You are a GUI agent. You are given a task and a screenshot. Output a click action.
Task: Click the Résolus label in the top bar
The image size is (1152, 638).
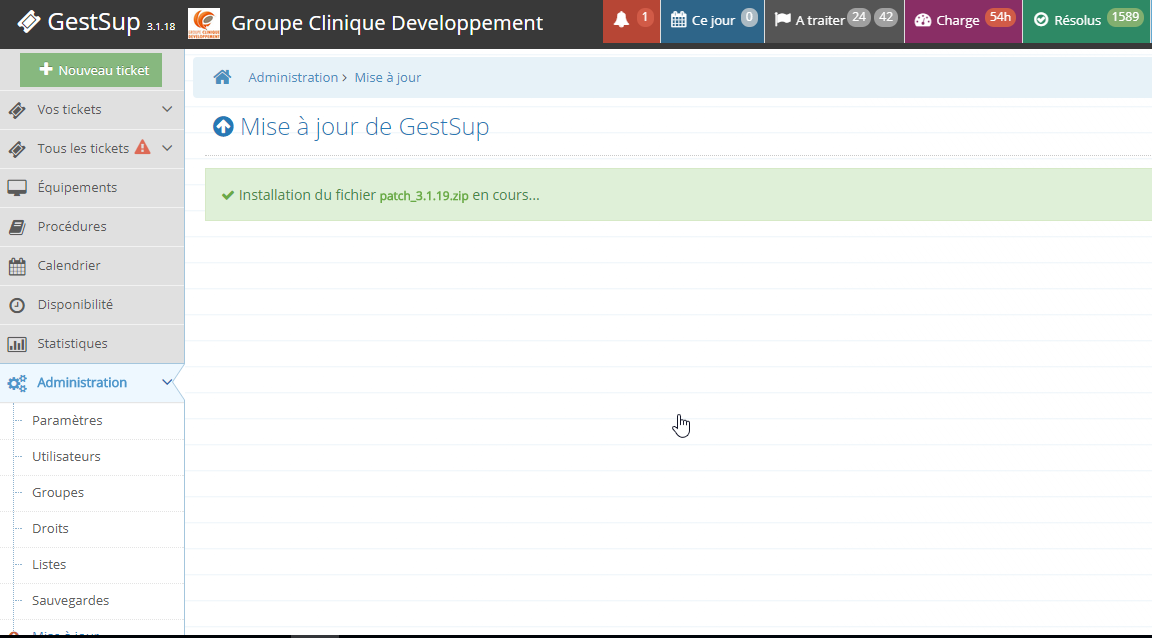[1078, 21]
